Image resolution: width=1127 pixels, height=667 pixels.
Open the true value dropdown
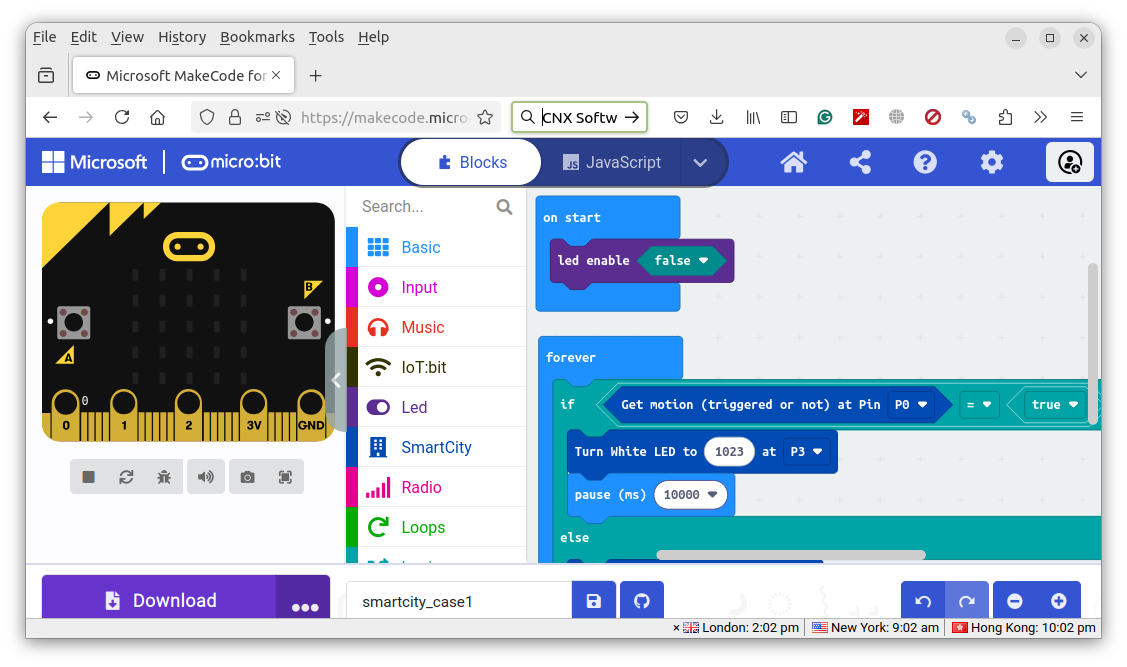point(1054,405)
